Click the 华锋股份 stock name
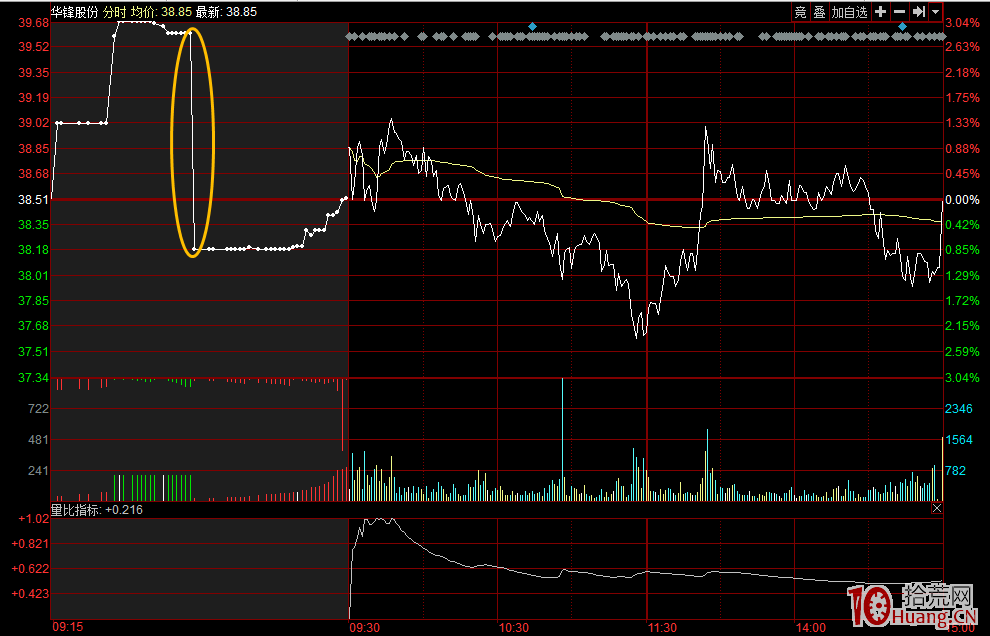 coord(75,11)
